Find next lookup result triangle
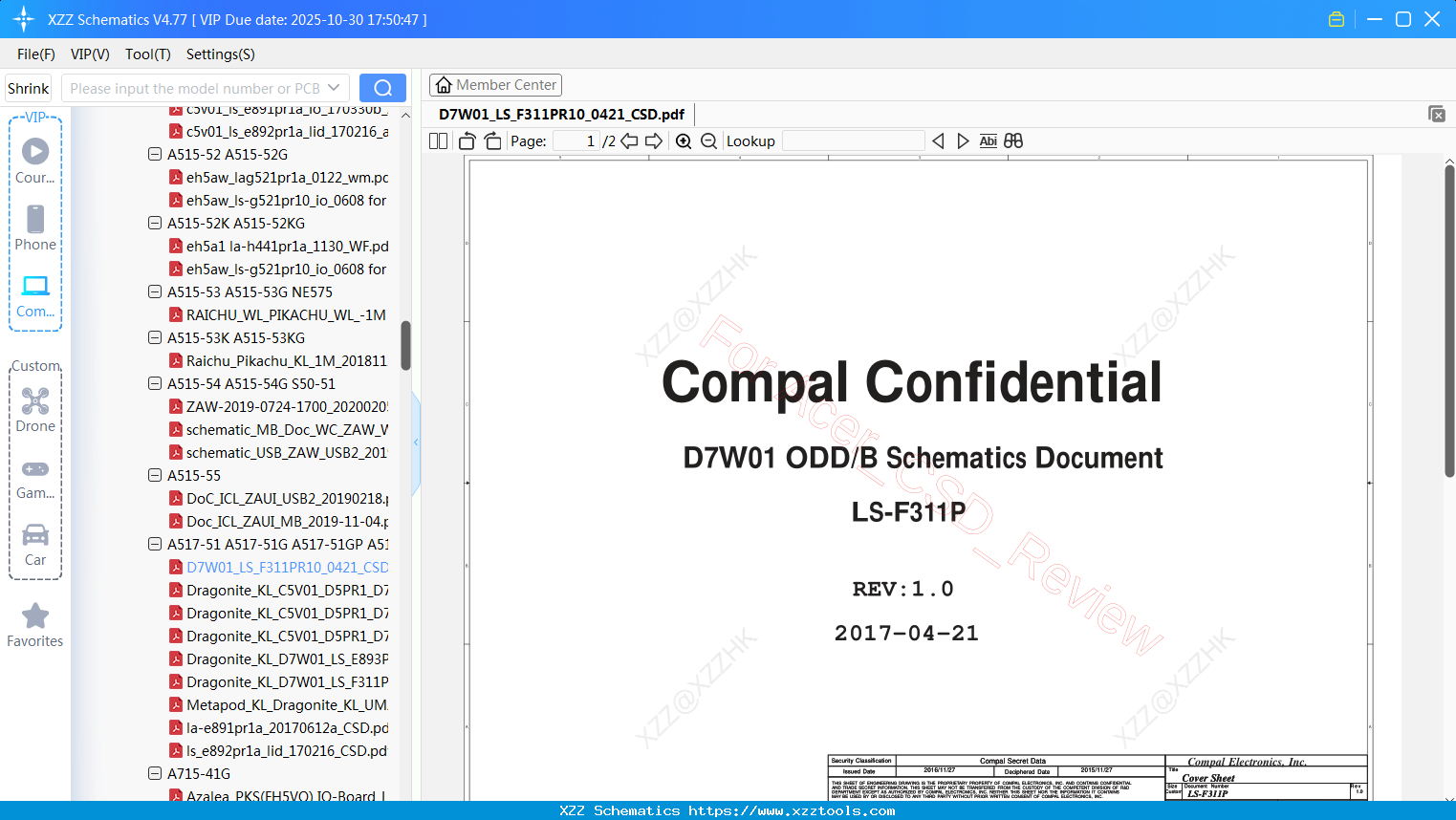The width and height of the screenshot is (1456, 820). coord(963,141)
